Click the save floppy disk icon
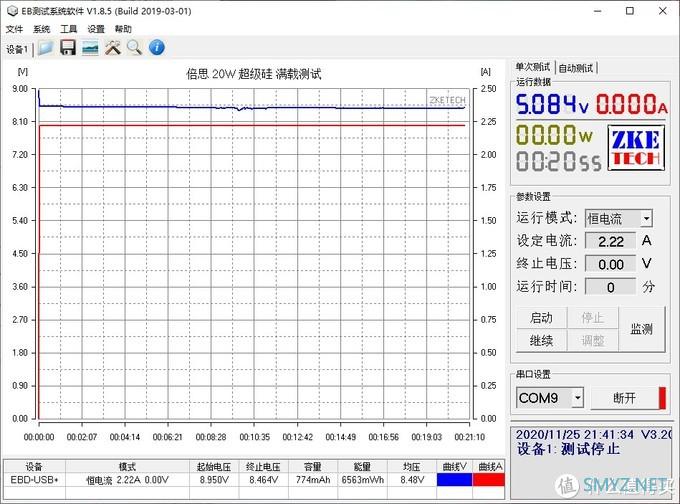This screenshot has height=504, width=680. pyautogui.click(x=68, y=48)
